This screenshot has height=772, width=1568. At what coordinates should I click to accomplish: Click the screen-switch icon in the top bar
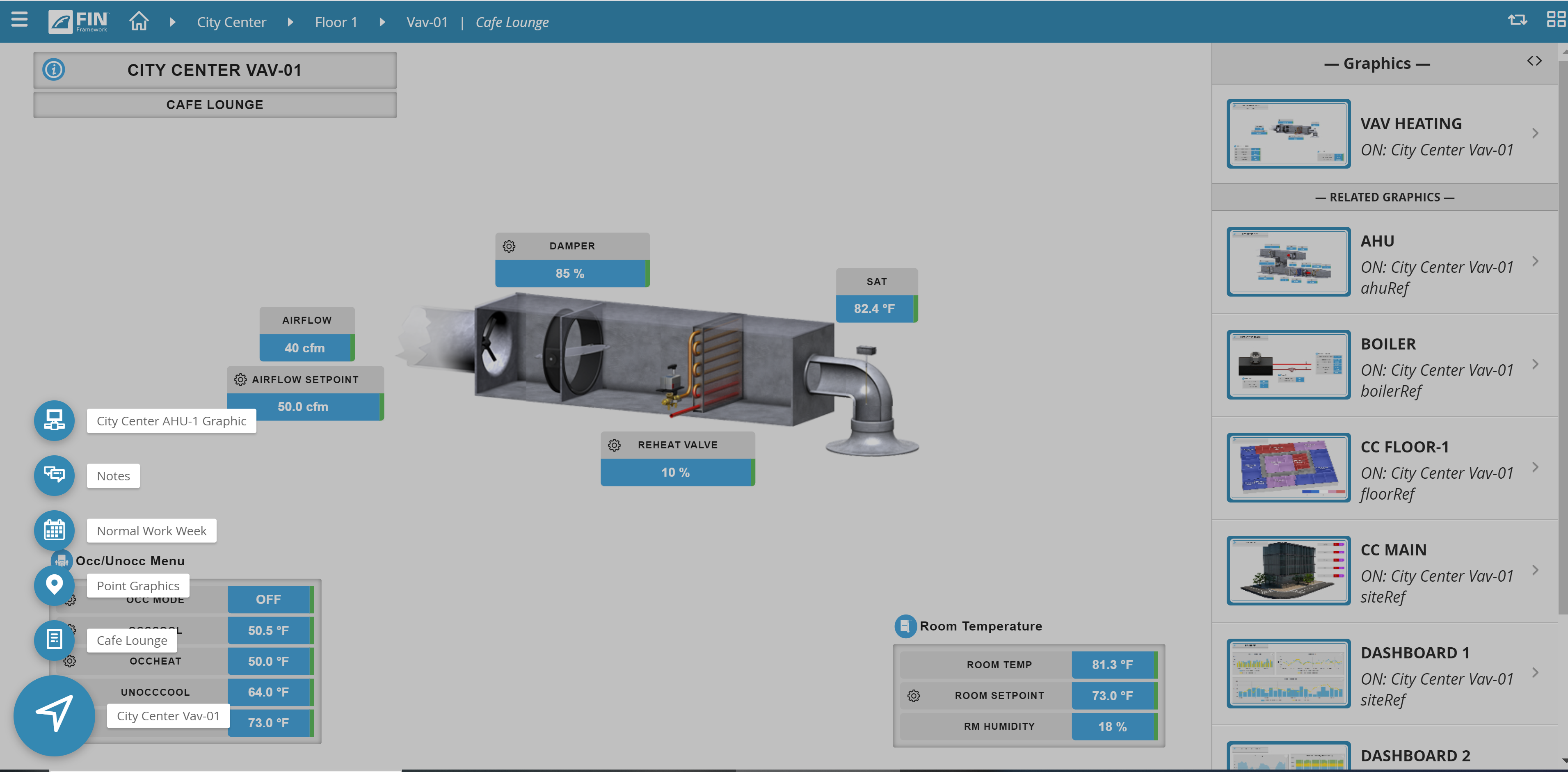[x=1517, y=20]
